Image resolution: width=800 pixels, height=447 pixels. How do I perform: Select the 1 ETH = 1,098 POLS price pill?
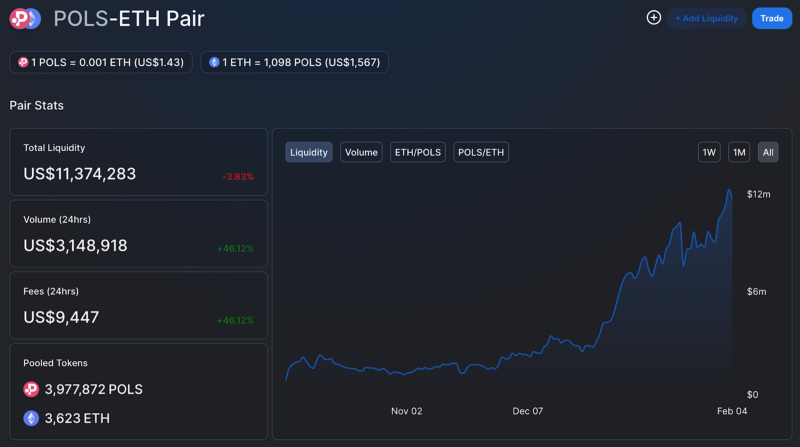(294, 62)
